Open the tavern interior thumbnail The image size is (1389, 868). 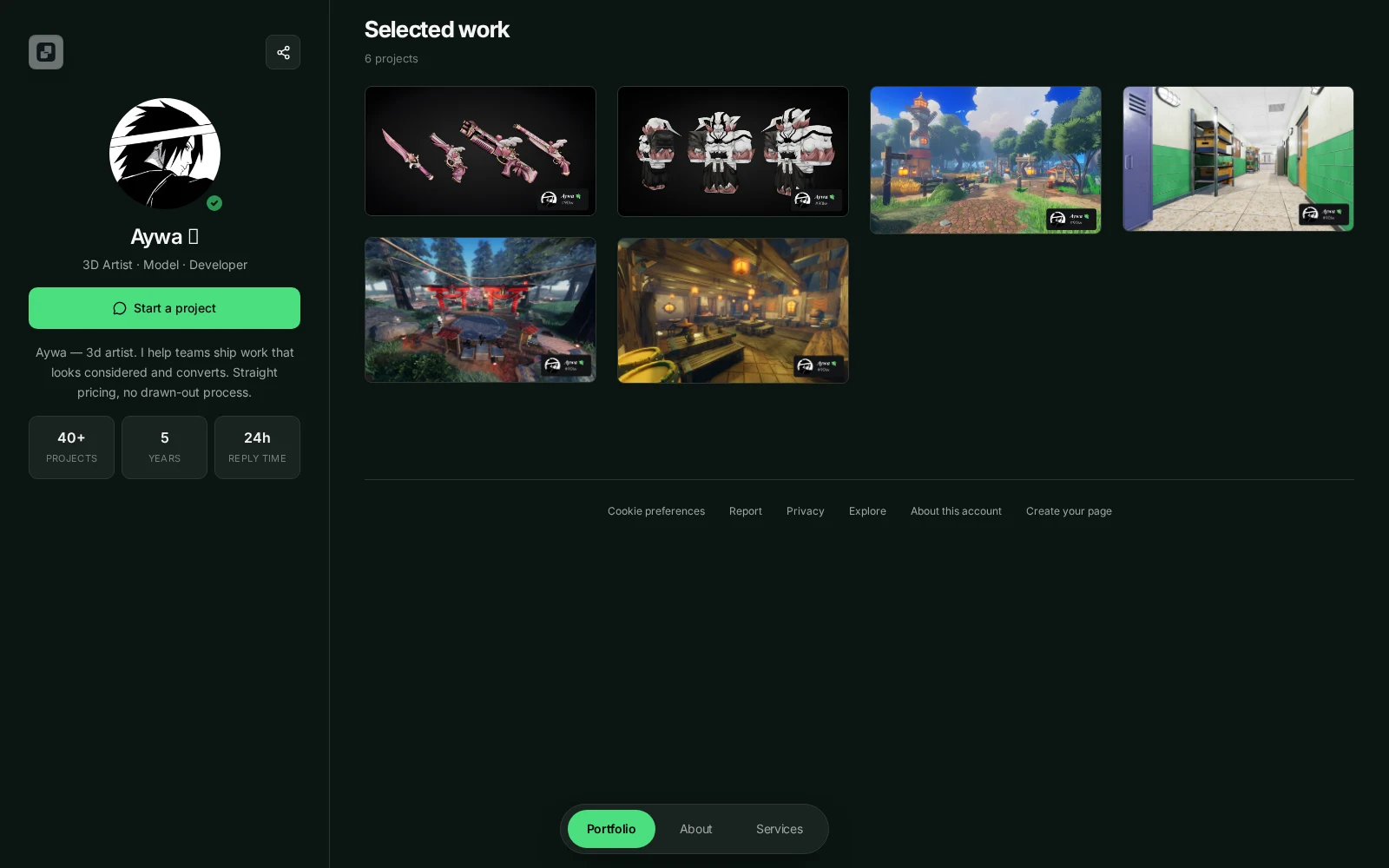tap(733, 310)
